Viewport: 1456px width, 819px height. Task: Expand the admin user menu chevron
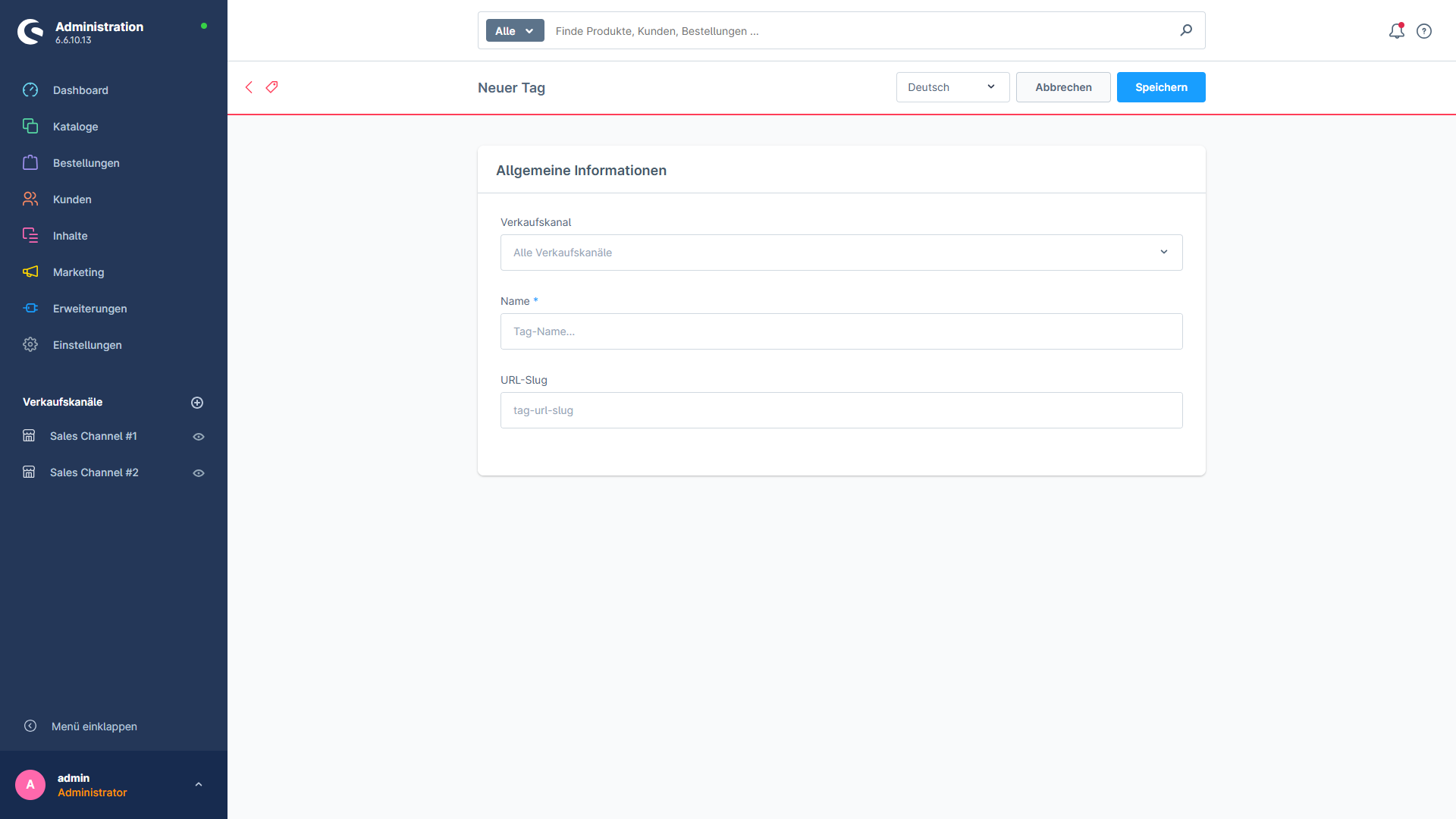[199, 785]
